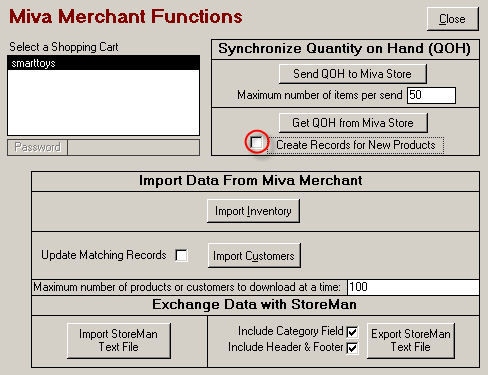Viewport: 488px width, 375px height.
Task: Click the Update Matching Records label
Action: pos(104,255)
